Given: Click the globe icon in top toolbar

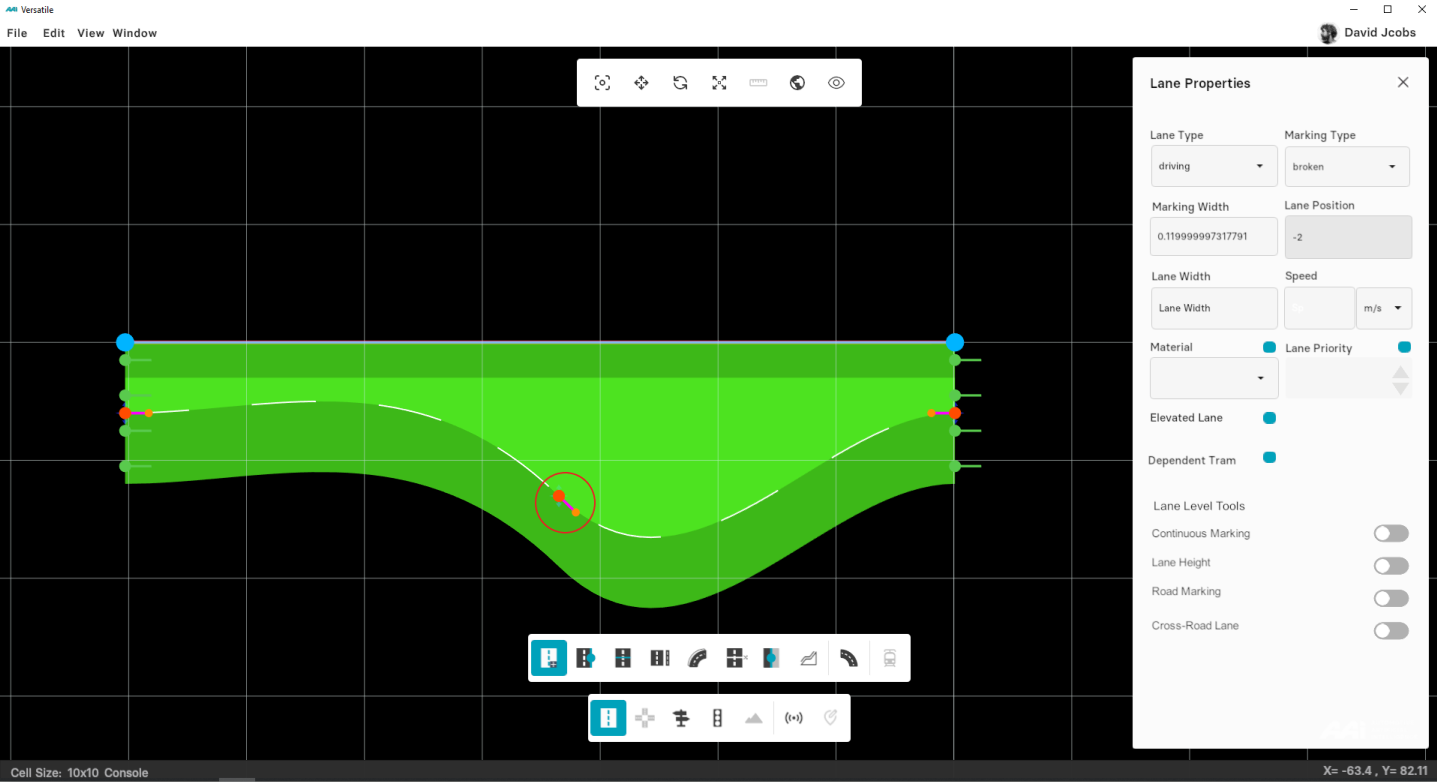Looking at the screenshot, I should click(x=797, y=83).
